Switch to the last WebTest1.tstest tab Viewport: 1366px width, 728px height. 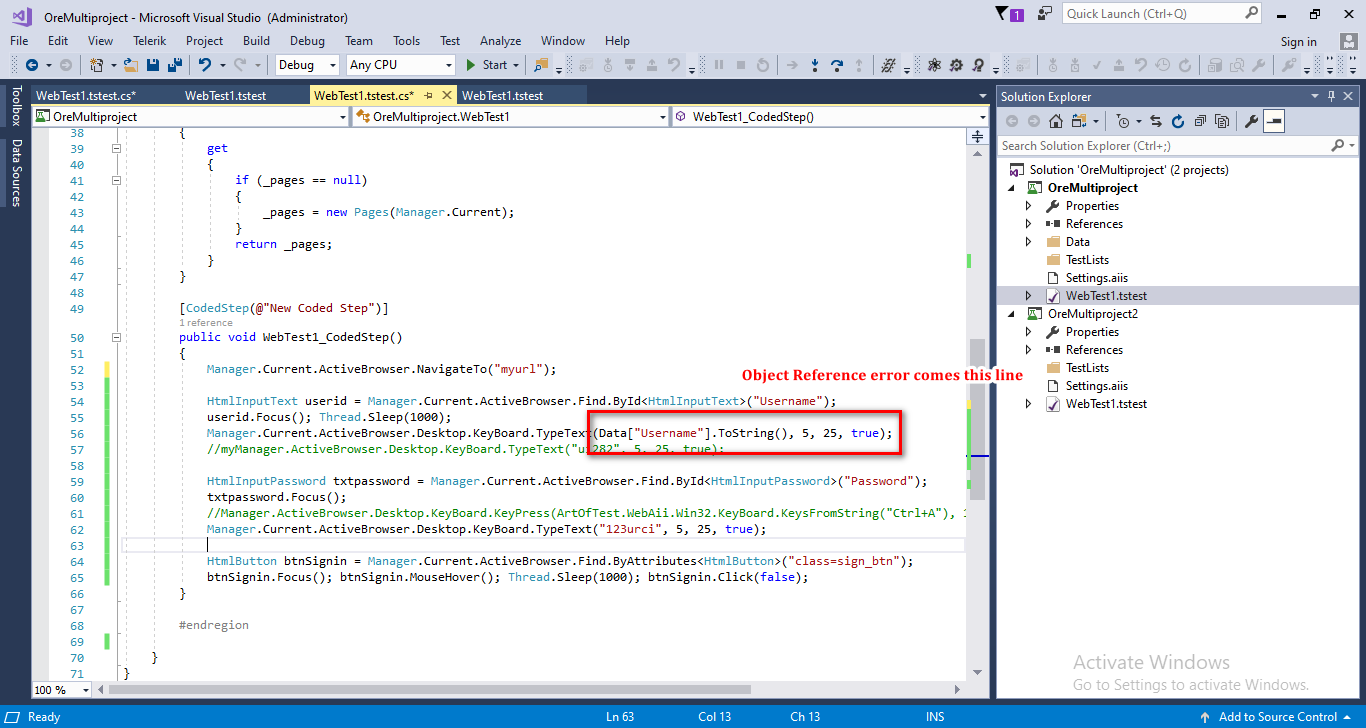click(x=502, y=96)
